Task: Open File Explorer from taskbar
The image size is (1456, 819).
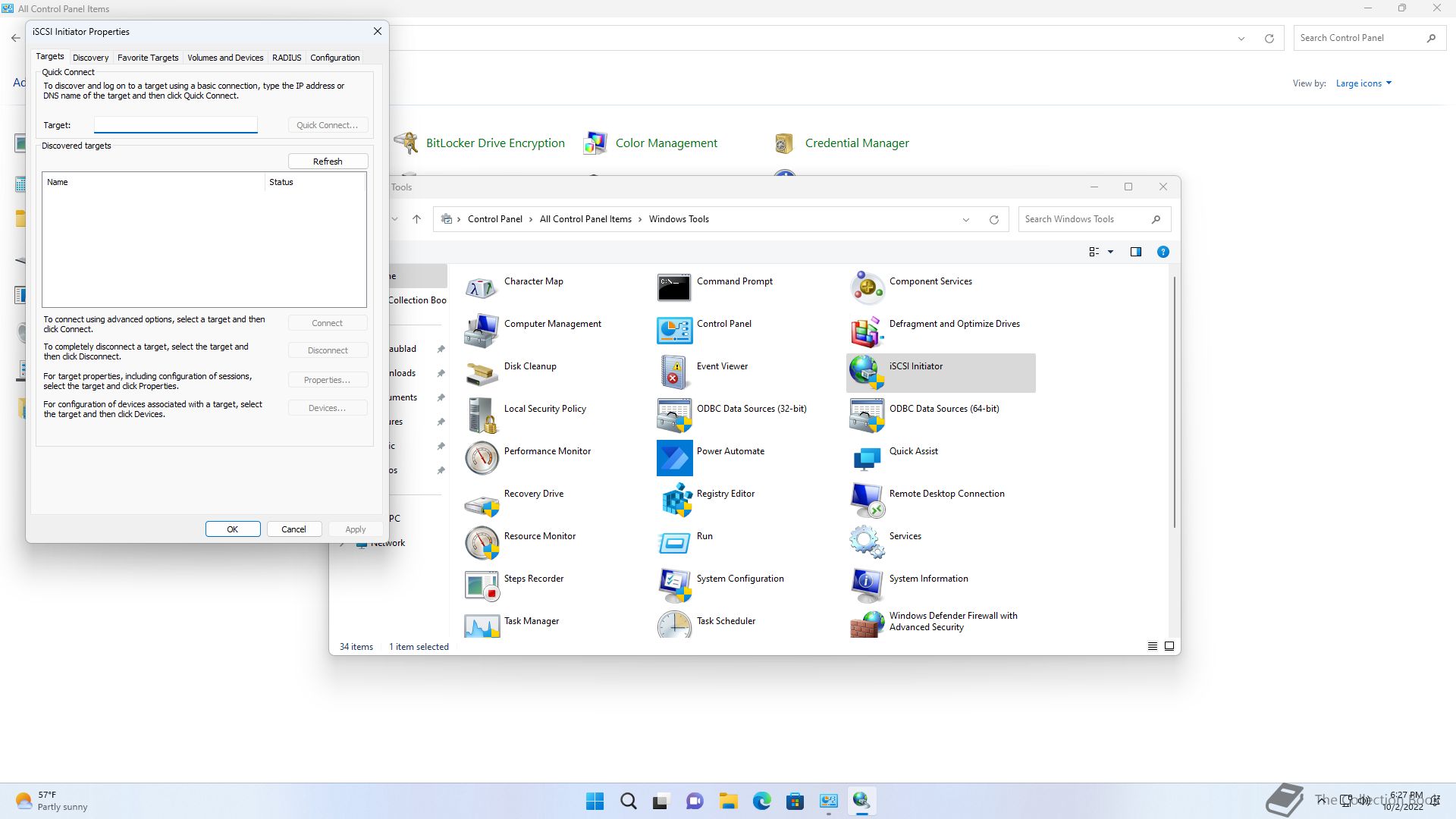Action: point(729,801)
